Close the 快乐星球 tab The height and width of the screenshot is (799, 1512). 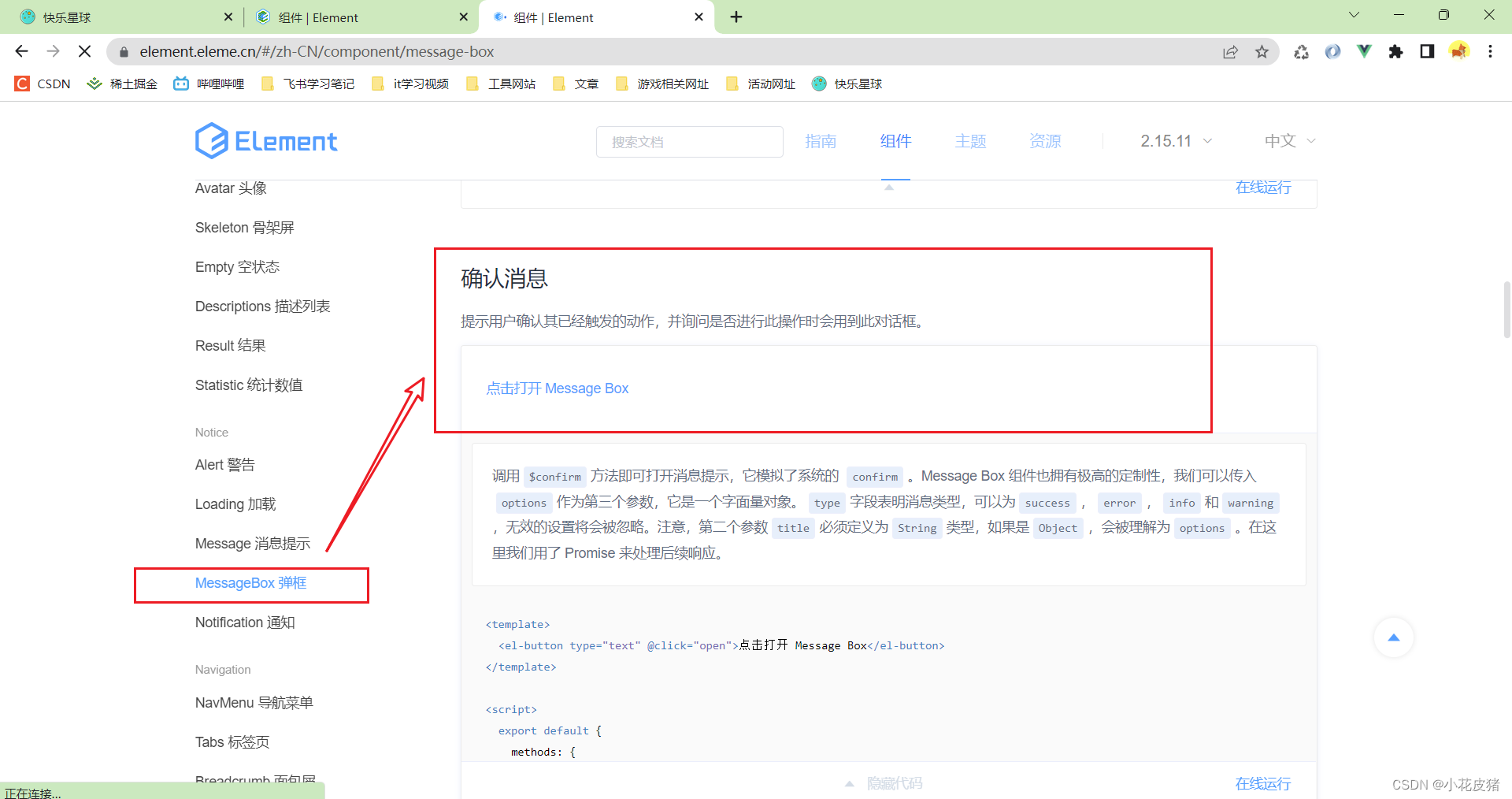pos(228,17)
